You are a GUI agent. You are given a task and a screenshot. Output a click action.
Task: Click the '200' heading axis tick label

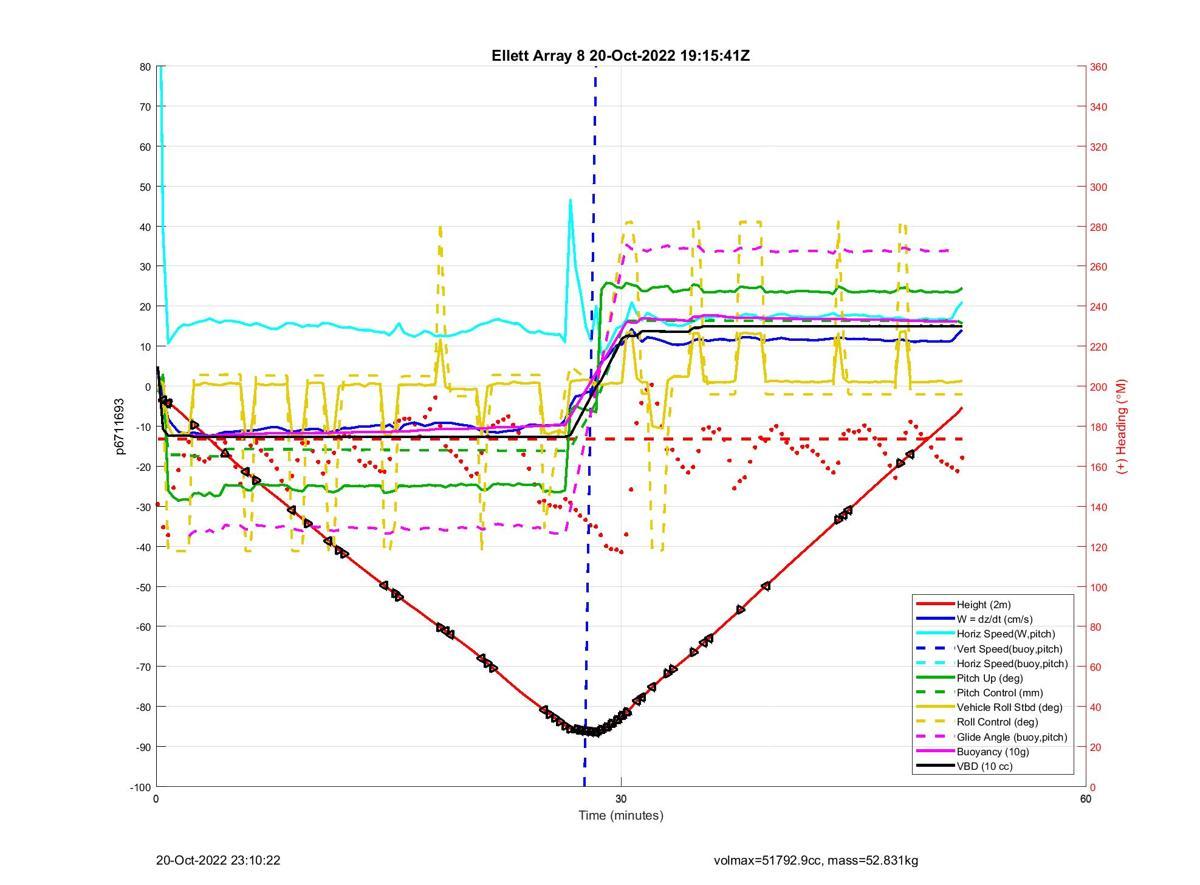1098,387
